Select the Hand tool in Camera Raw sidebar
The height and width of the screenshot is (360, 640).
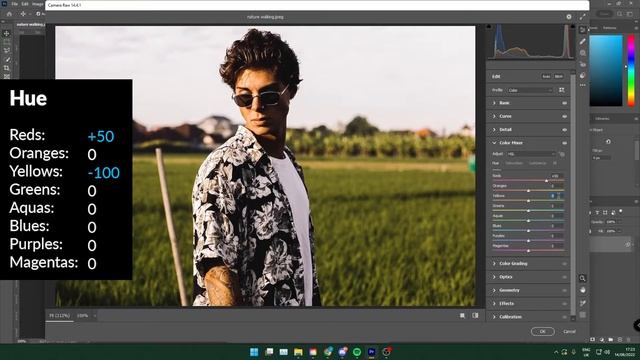[x=582, y=290]
